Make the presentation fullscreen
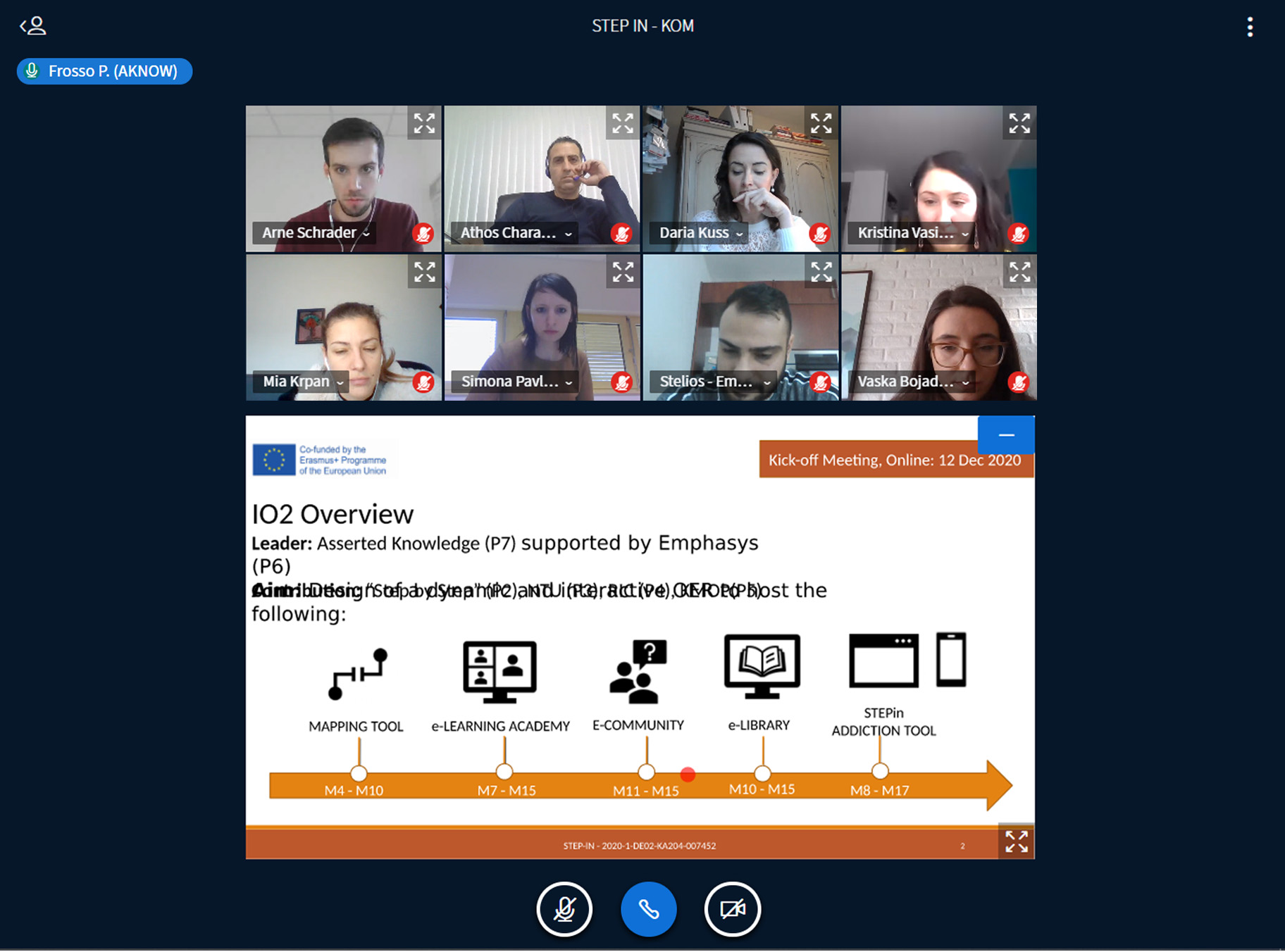 (1016, 841)
